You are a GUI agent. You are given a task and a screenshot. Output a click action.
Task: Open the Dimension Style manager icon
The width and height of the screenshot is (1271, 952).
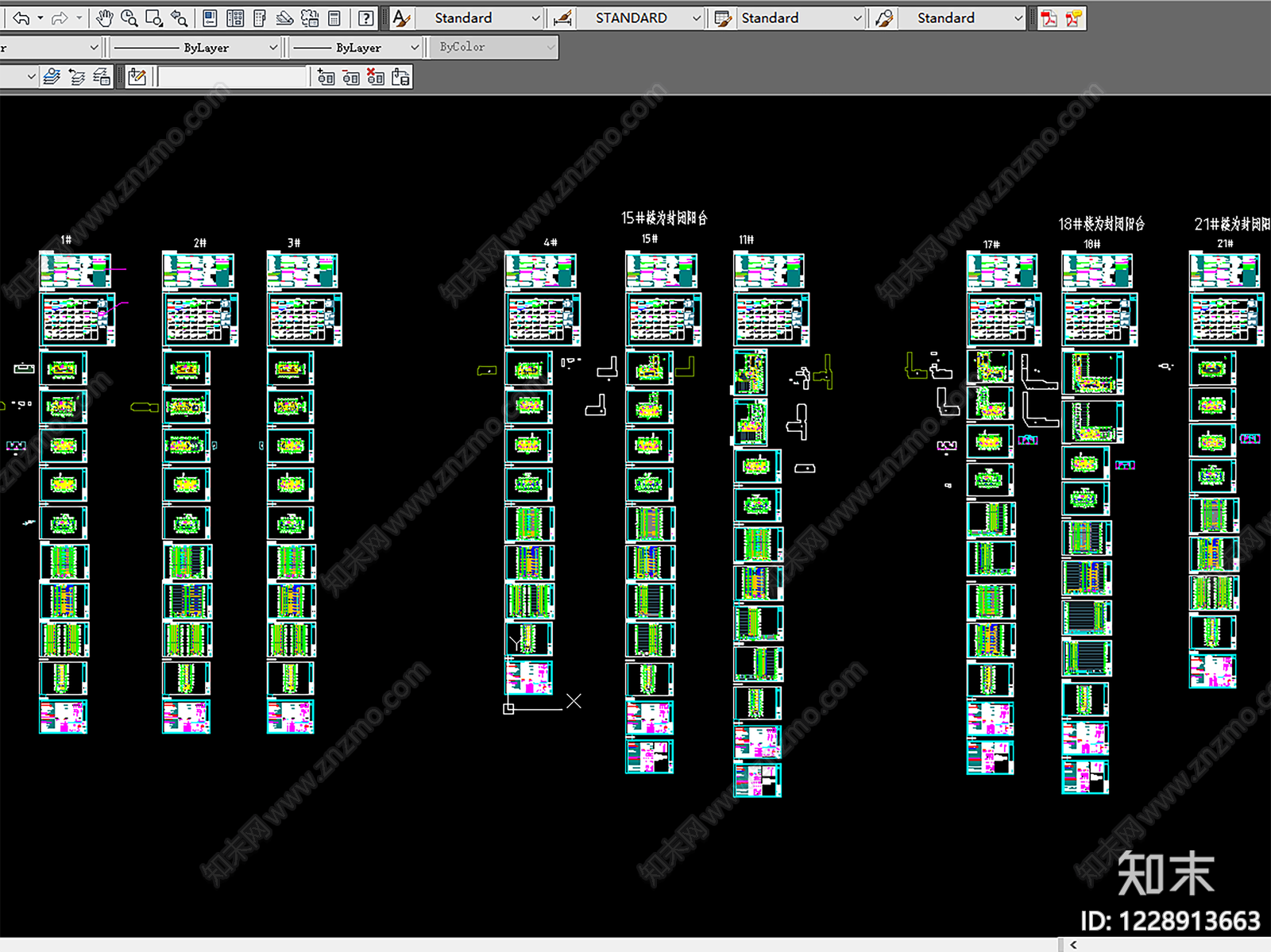(x=562, y=17)
